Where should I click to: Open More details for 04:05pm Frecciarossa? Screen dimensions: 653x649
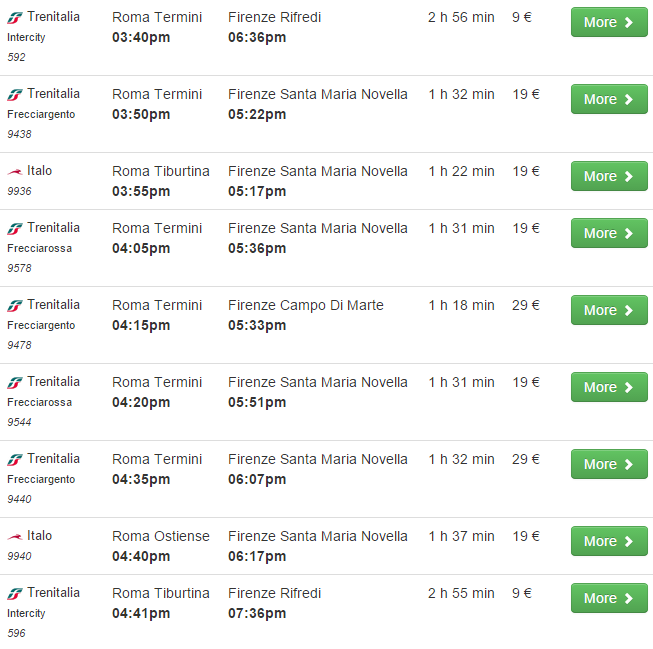point(608,233)
